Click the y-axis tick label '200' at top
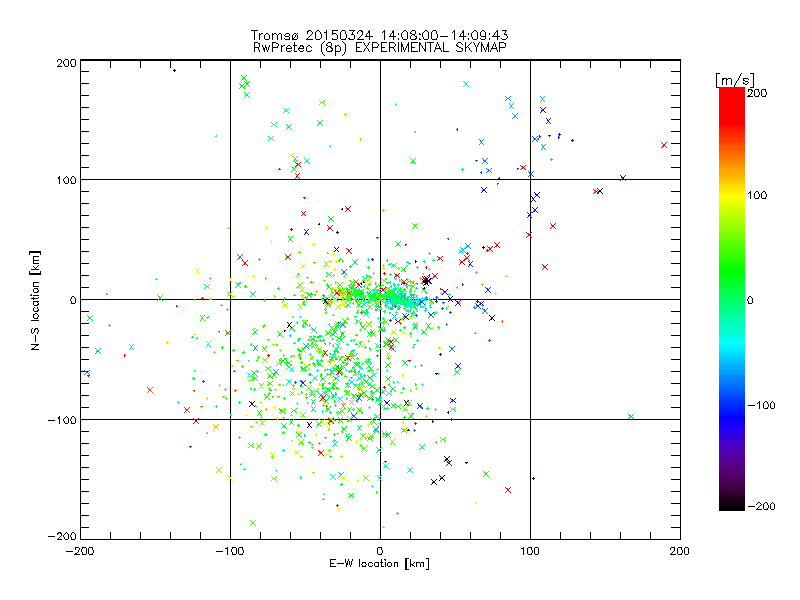Screen dimensions: 800x600 [x=66, y=63]
